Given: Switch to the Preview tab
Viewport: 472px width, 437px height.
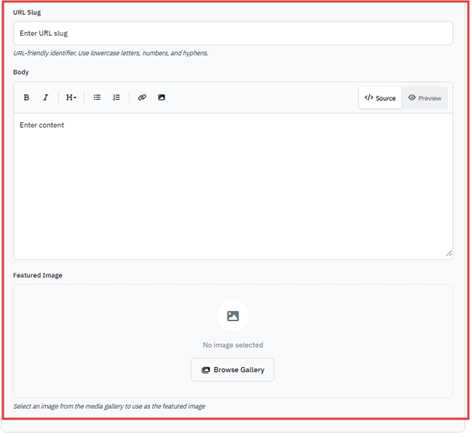Looking at the screenshot, I should click(425, 98).
